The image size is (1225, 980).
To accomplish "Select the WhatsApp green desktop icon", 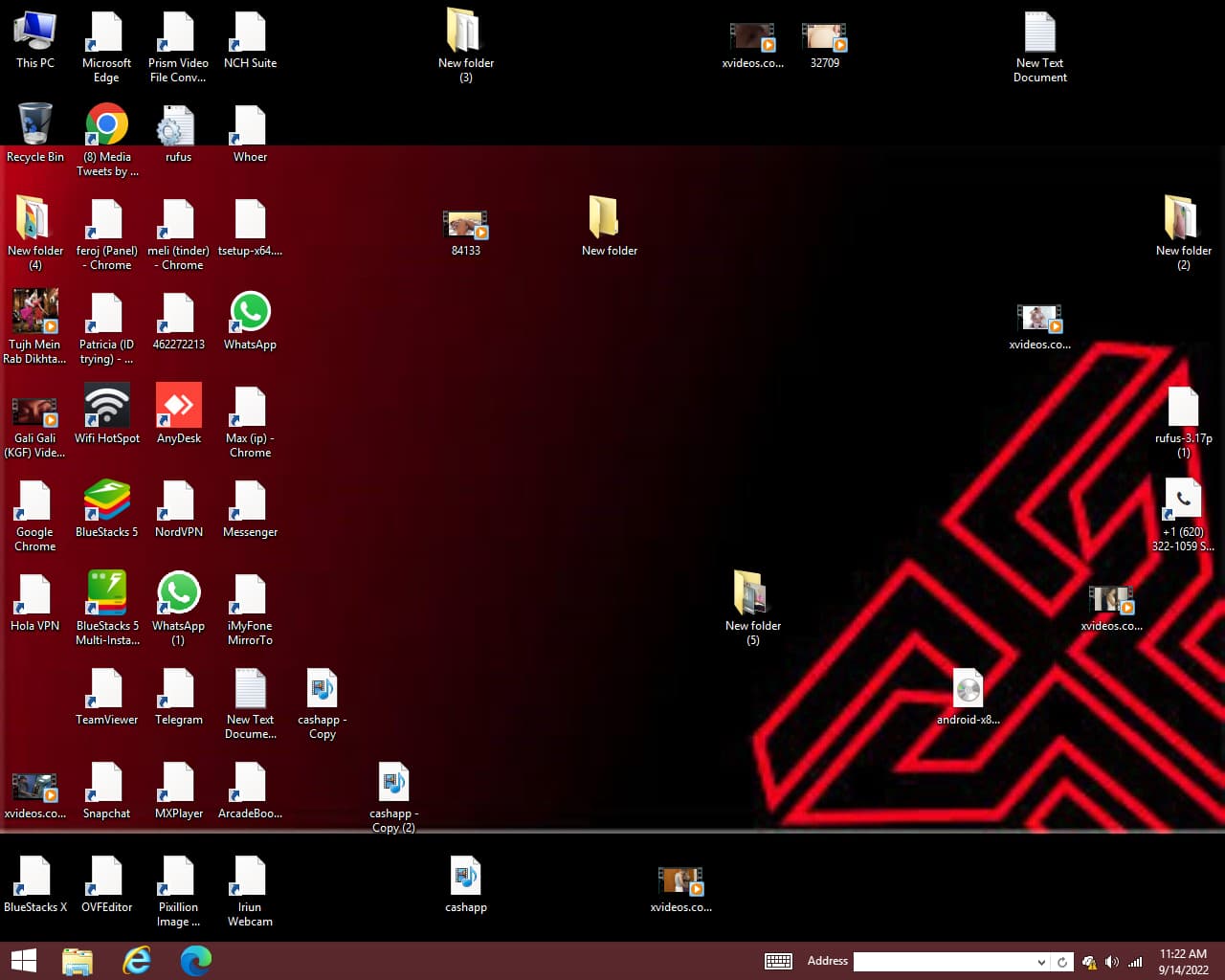I will pyautogui.click(x=250, y=322).
